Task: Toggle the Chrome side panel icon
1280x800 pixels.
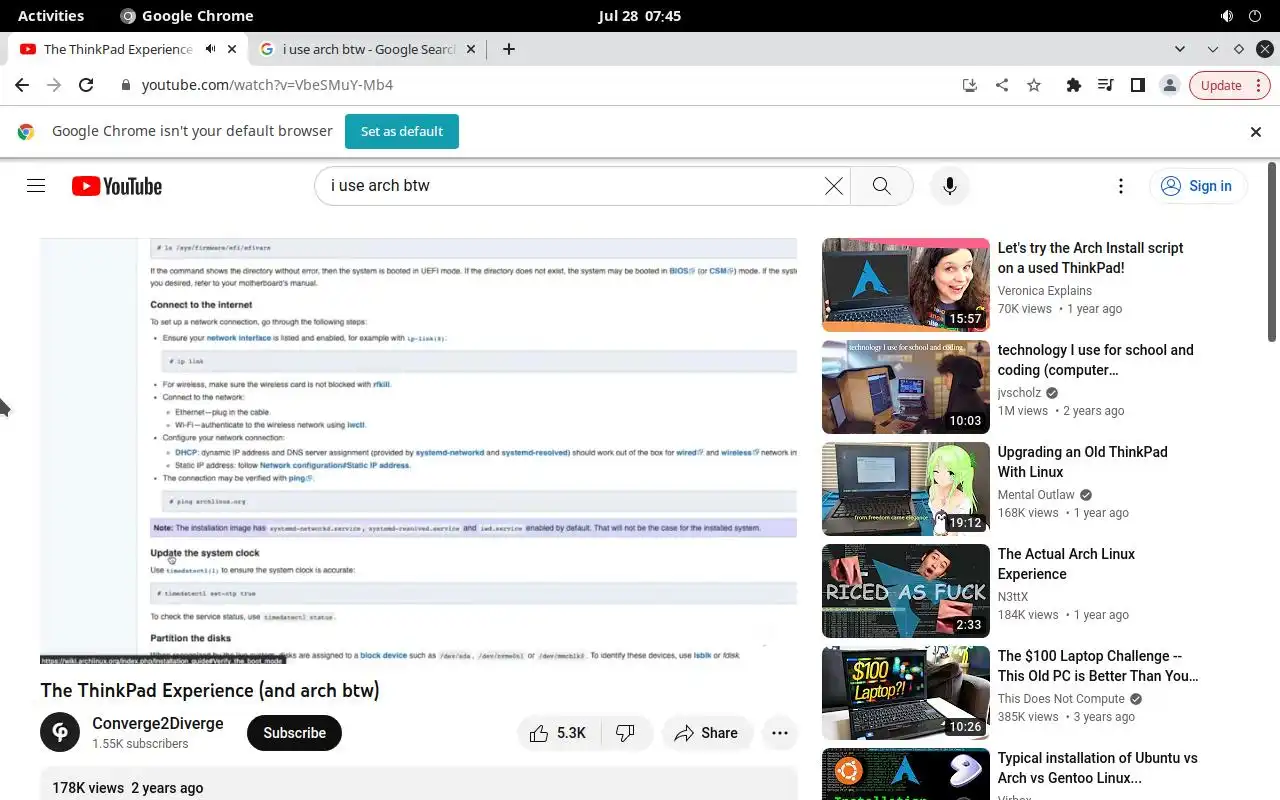Action: [1138, 85]
